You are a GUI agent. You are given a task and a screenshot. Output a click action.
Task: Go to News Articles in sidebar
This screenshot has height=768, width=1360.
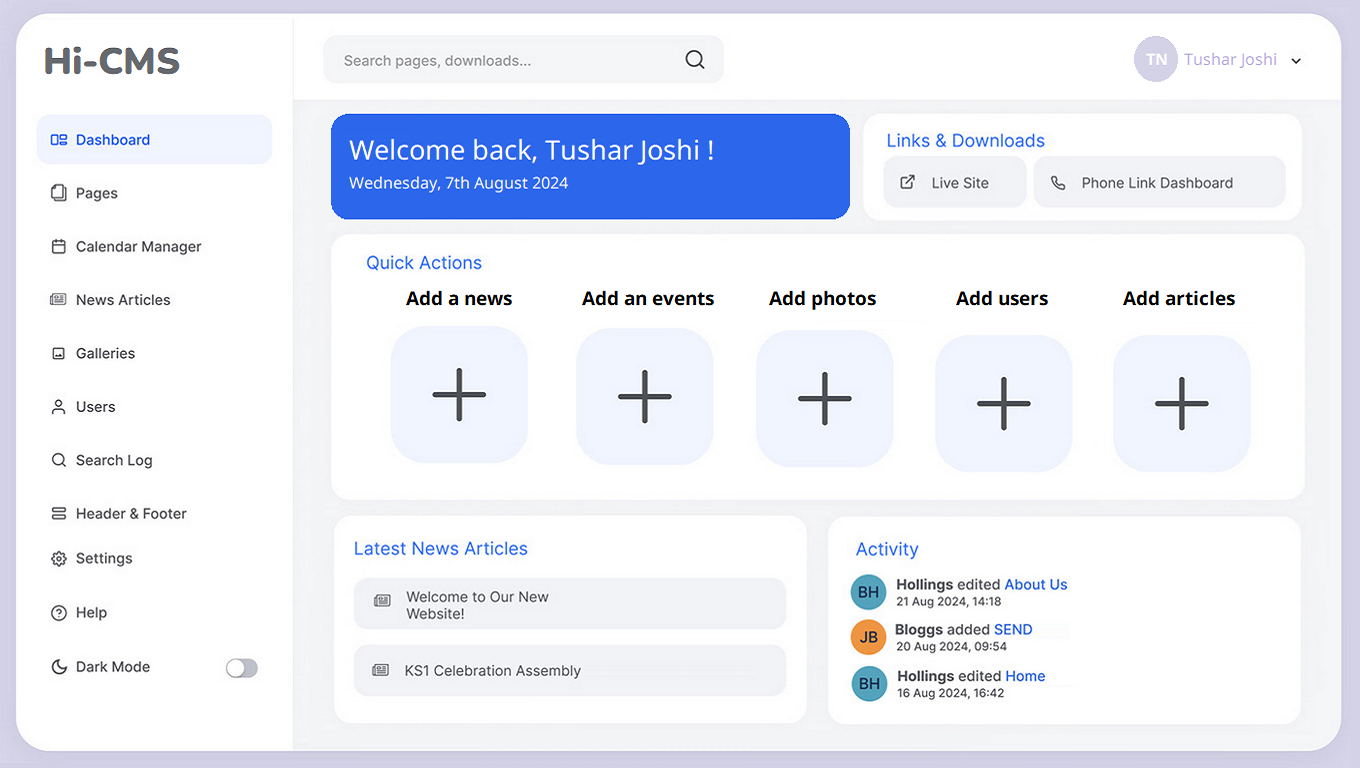tap(123, 300)
